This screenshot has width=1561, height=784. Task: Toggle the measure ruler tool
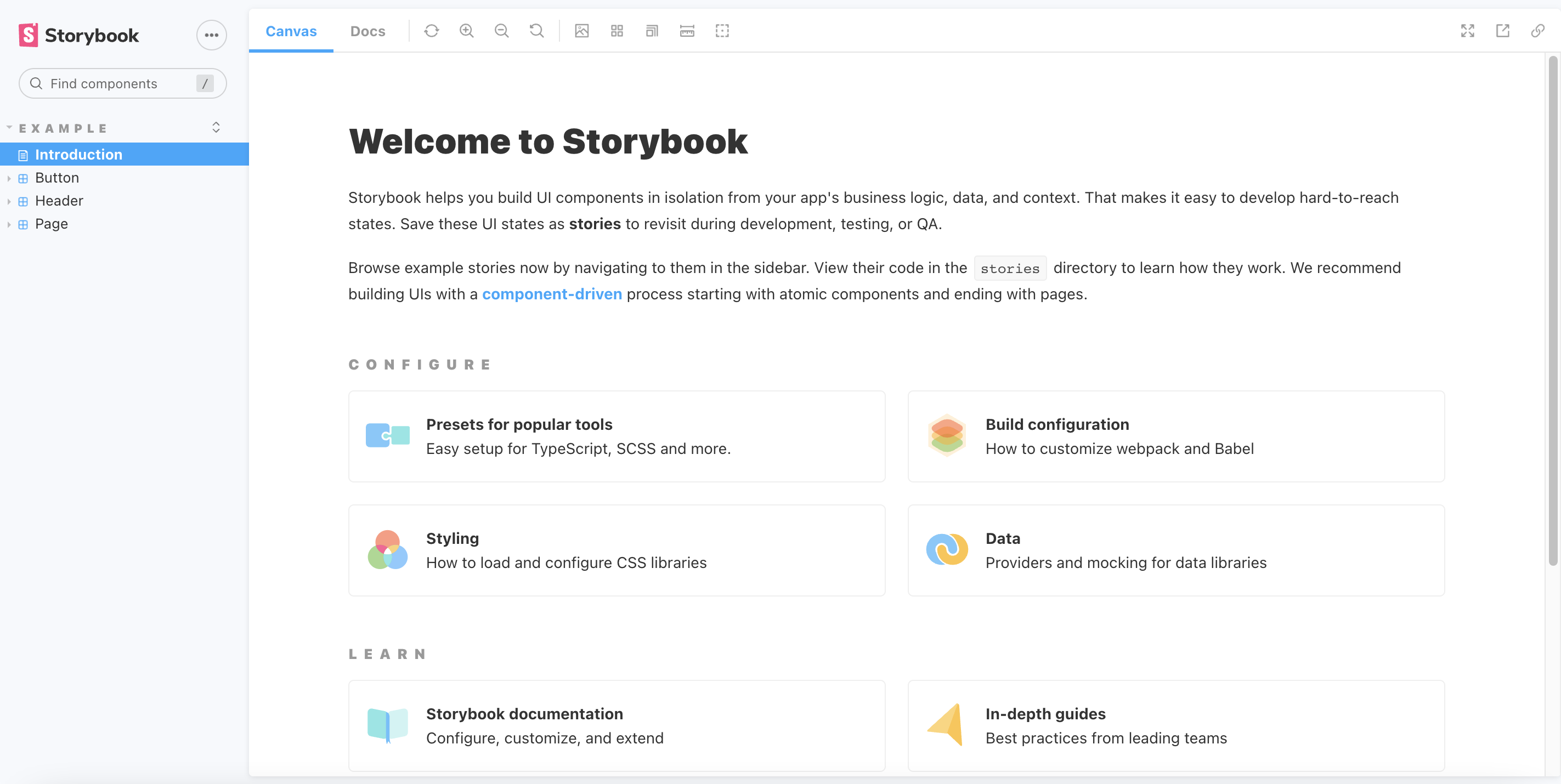click(x=687, y=31)
